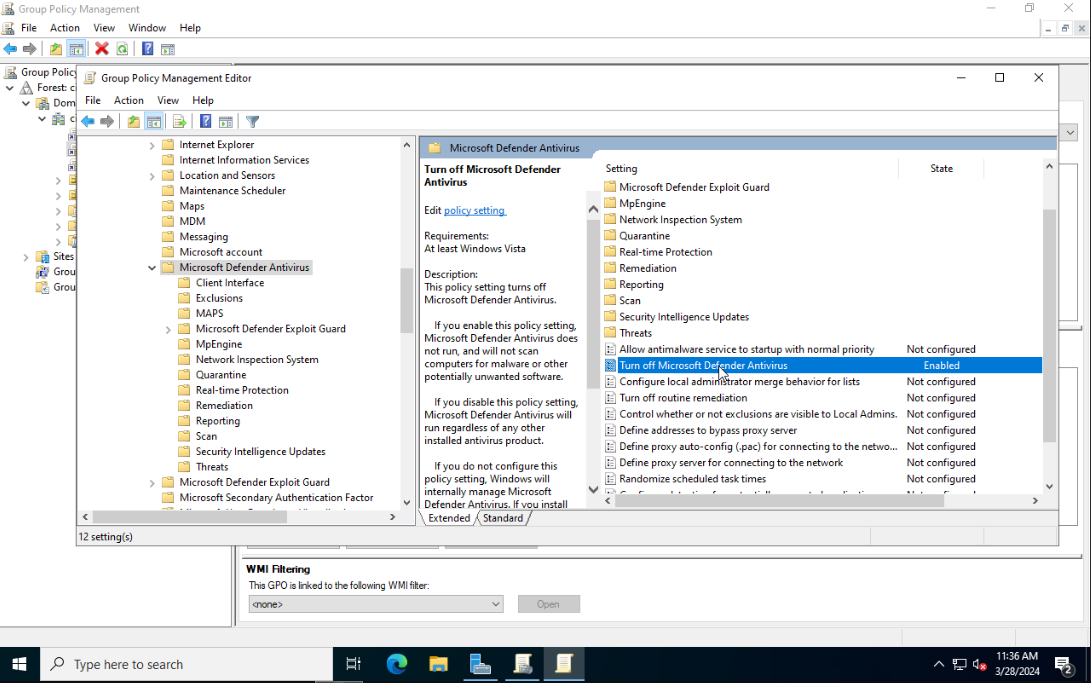Click Back arrow in Editor toolbar

88,122
